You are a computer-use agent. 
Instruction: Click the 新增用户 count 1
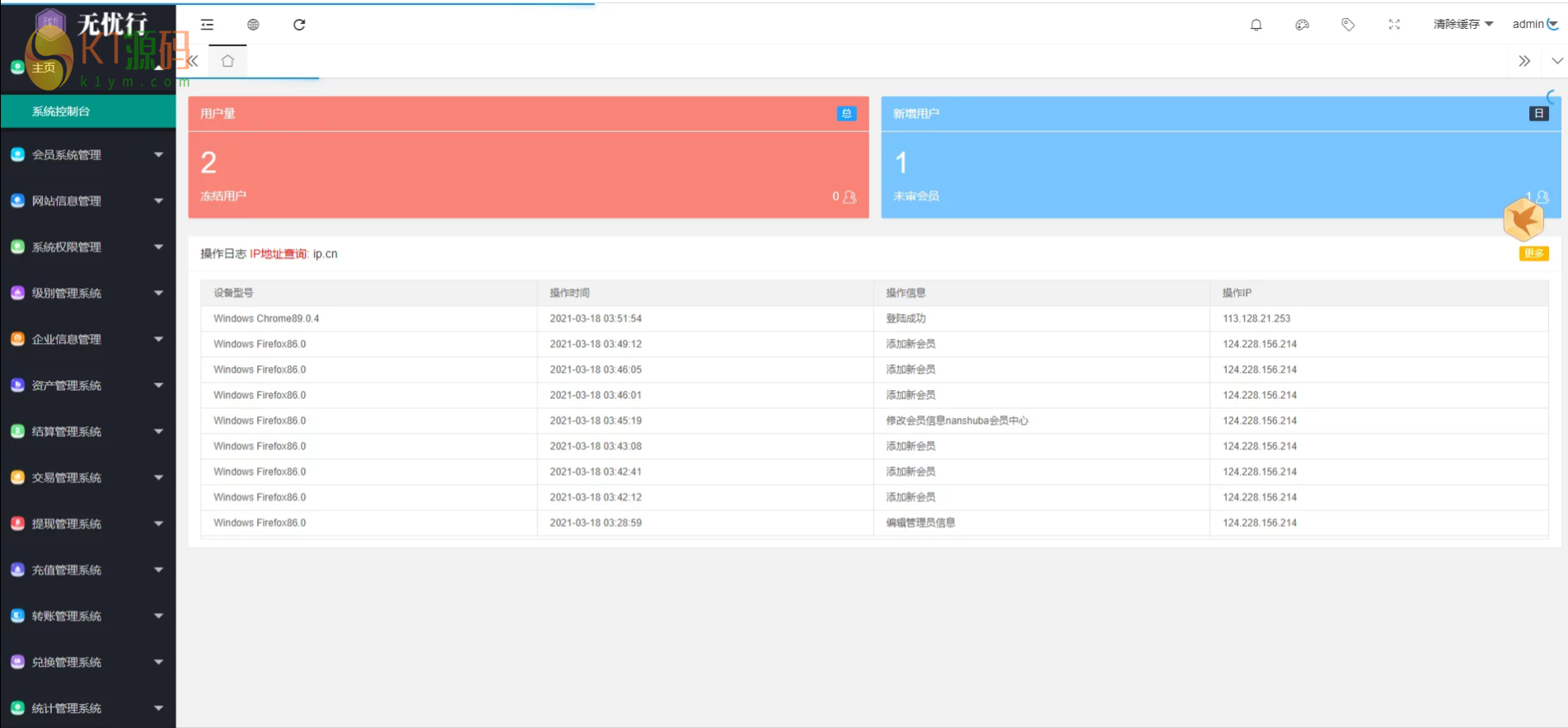(x=901, y=162)
